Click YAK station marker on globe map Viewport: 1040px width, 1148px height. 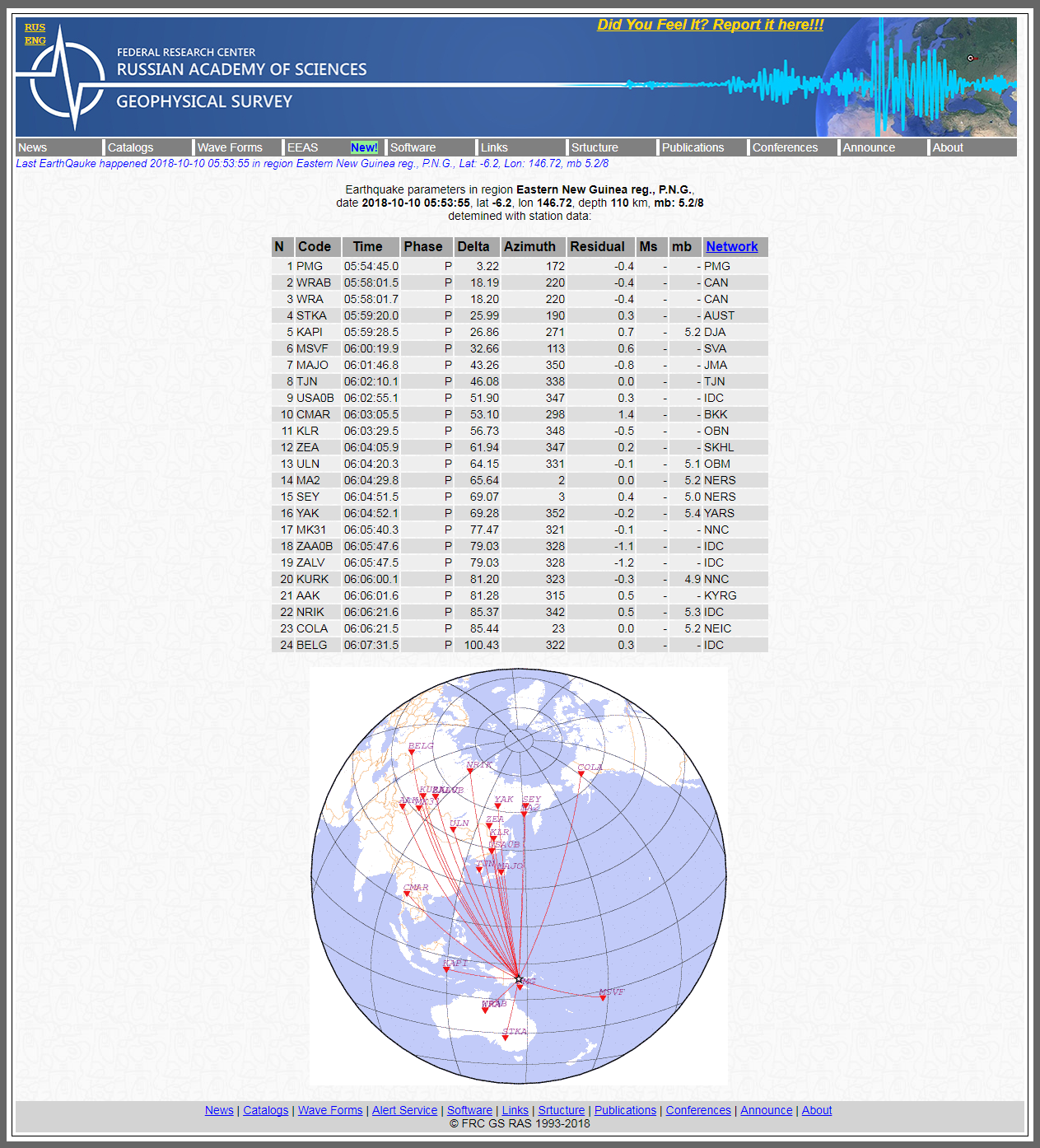click(x=498, y=807)
